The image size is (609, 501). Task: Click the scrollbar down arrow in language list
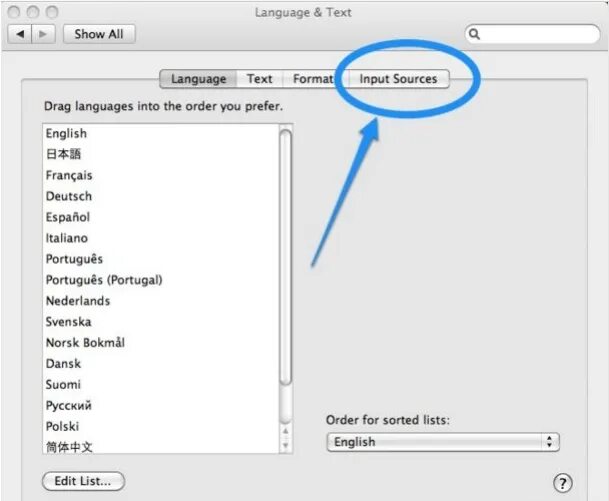[x=285, y=445]
